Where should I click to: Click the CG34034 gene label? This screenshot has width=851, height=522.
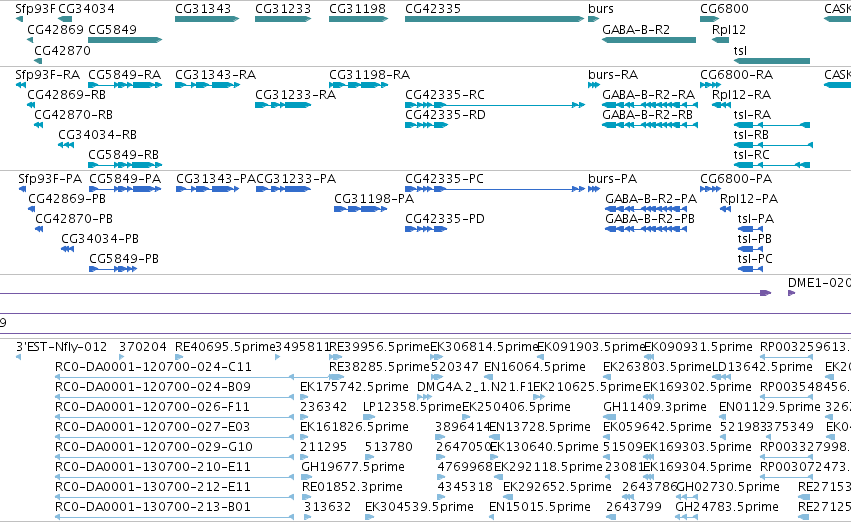point(86,9)
